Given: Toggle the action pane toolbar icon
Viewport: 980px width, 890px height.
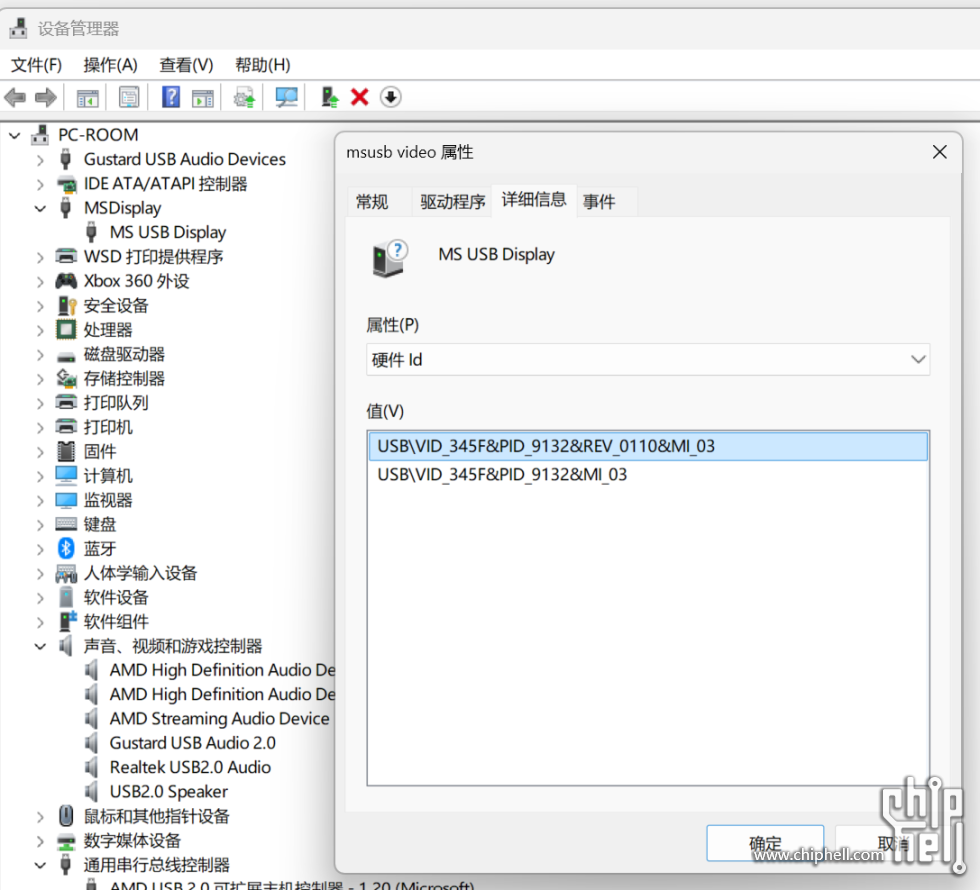Looking at the screenshot, I should point(202,98).
